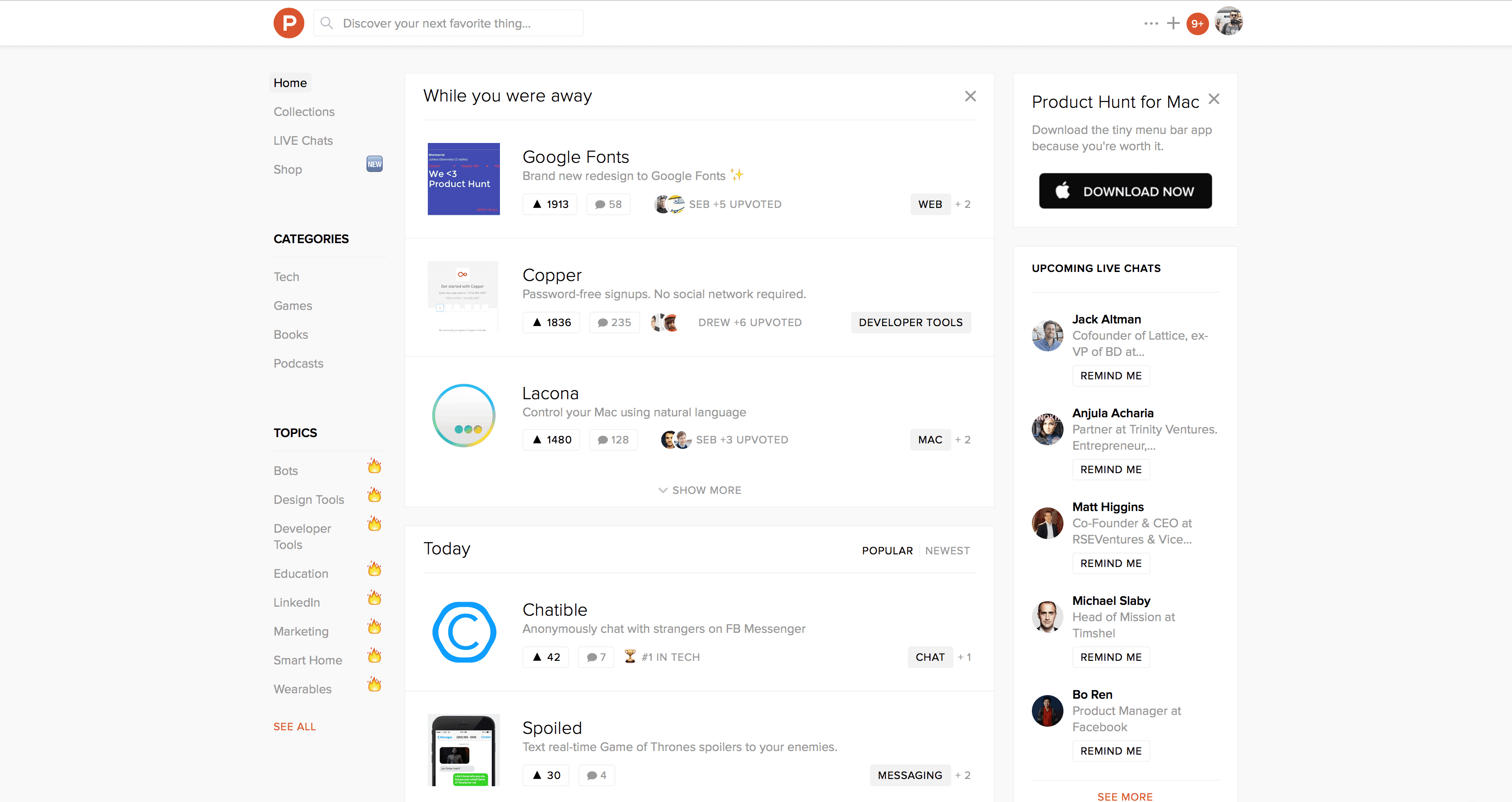Click the flame icon next to Smart Home
1512x802 pixels.
click(375, 655)
